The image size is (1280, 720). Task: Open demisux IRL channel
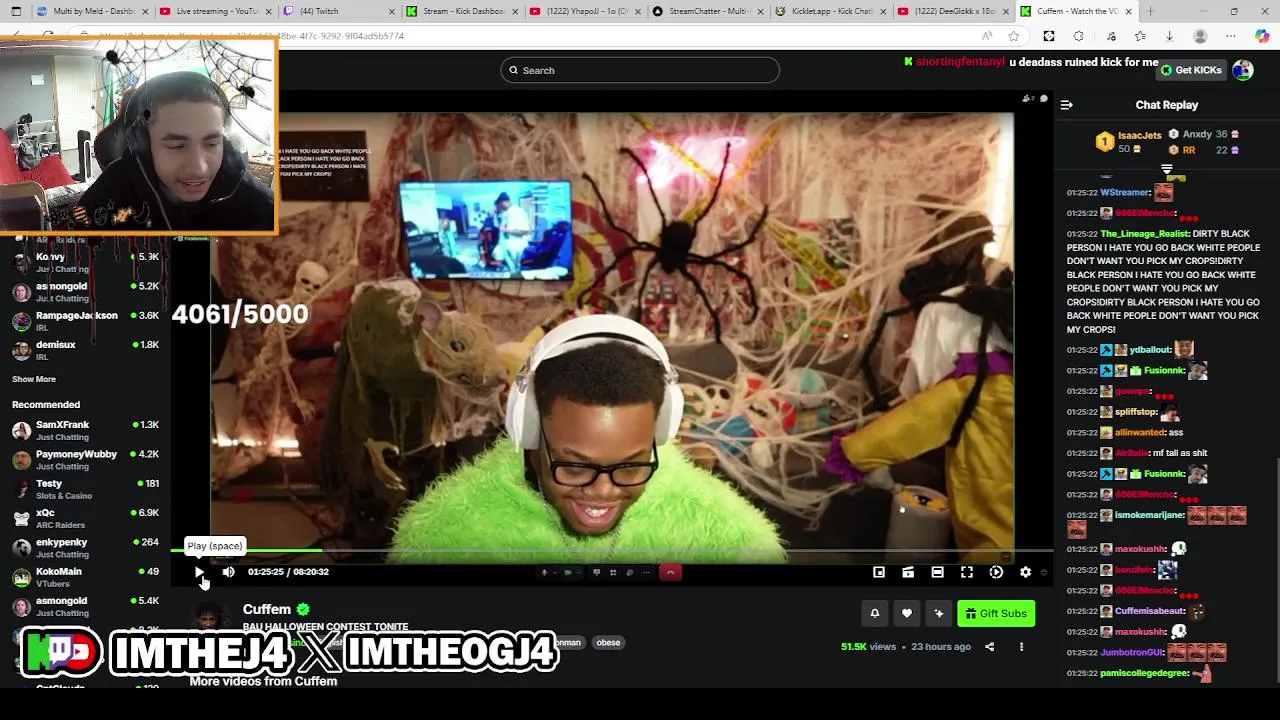click(85, 350)
